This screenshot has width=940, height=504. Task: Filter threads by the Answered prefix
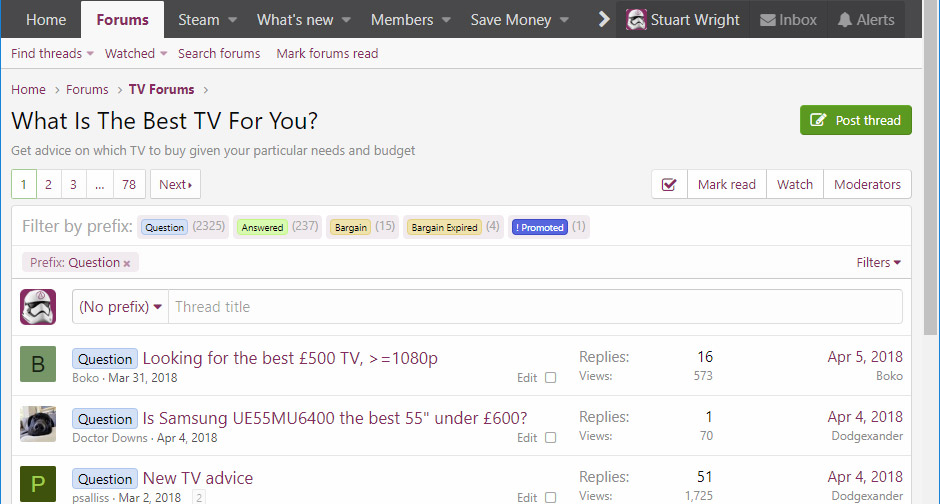(x=263, y=227)
